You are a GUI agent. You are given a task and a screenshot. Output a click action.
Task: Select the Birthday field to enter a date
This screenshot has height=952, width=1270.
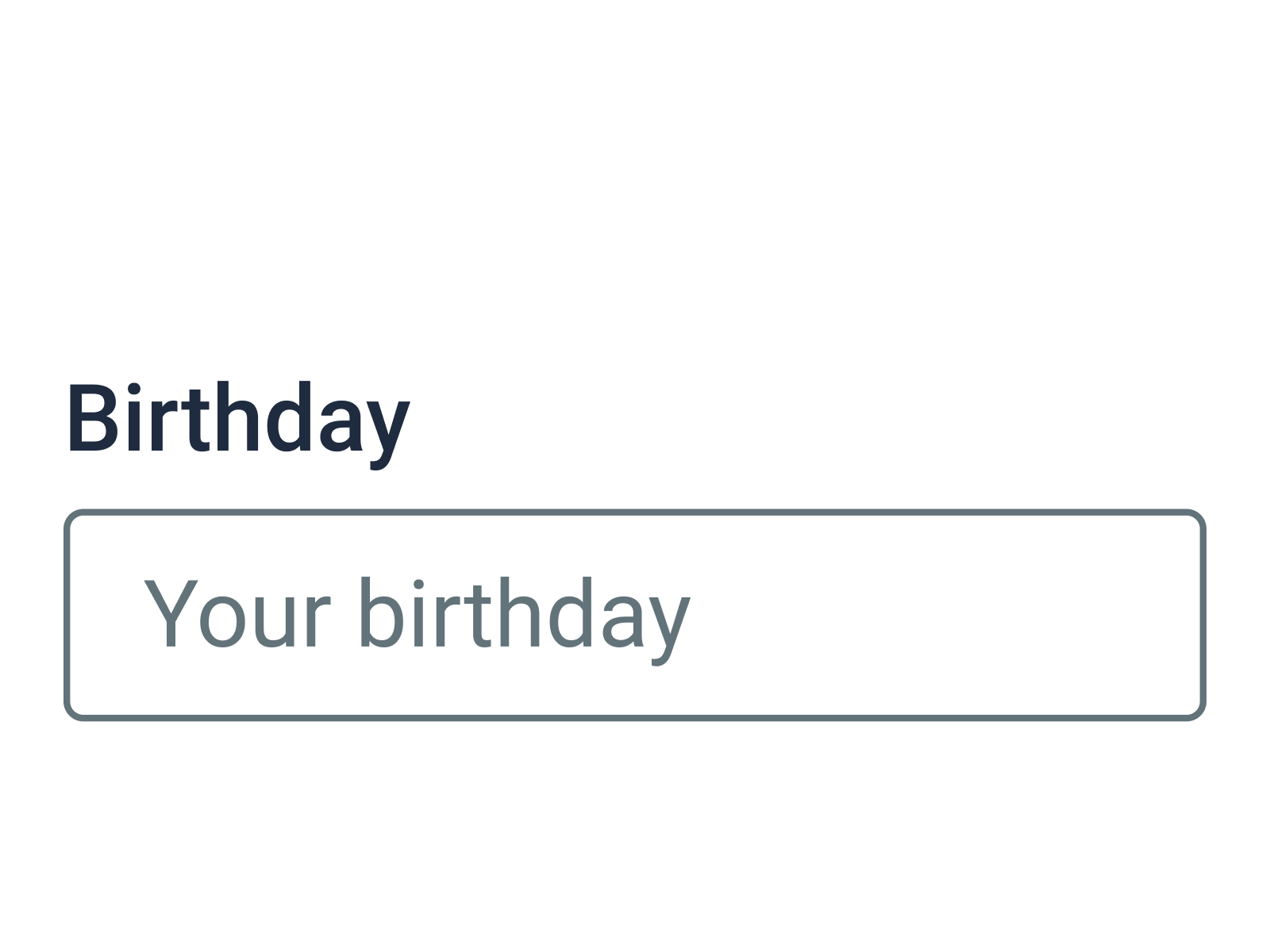(x=635, y=615)
